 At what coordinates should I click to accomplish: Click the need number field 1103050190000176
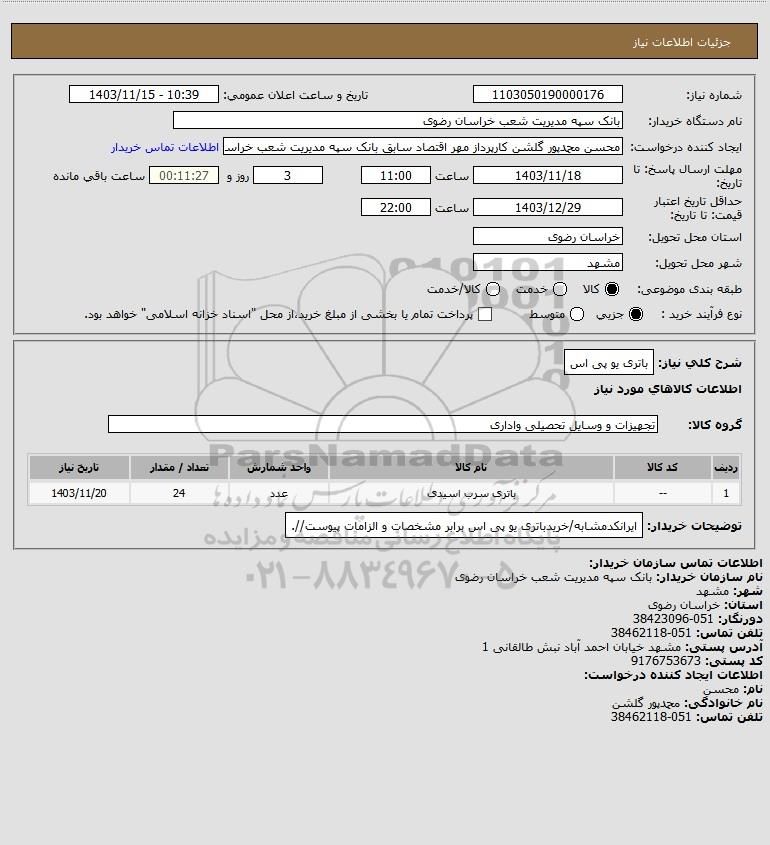pos(547,94)
